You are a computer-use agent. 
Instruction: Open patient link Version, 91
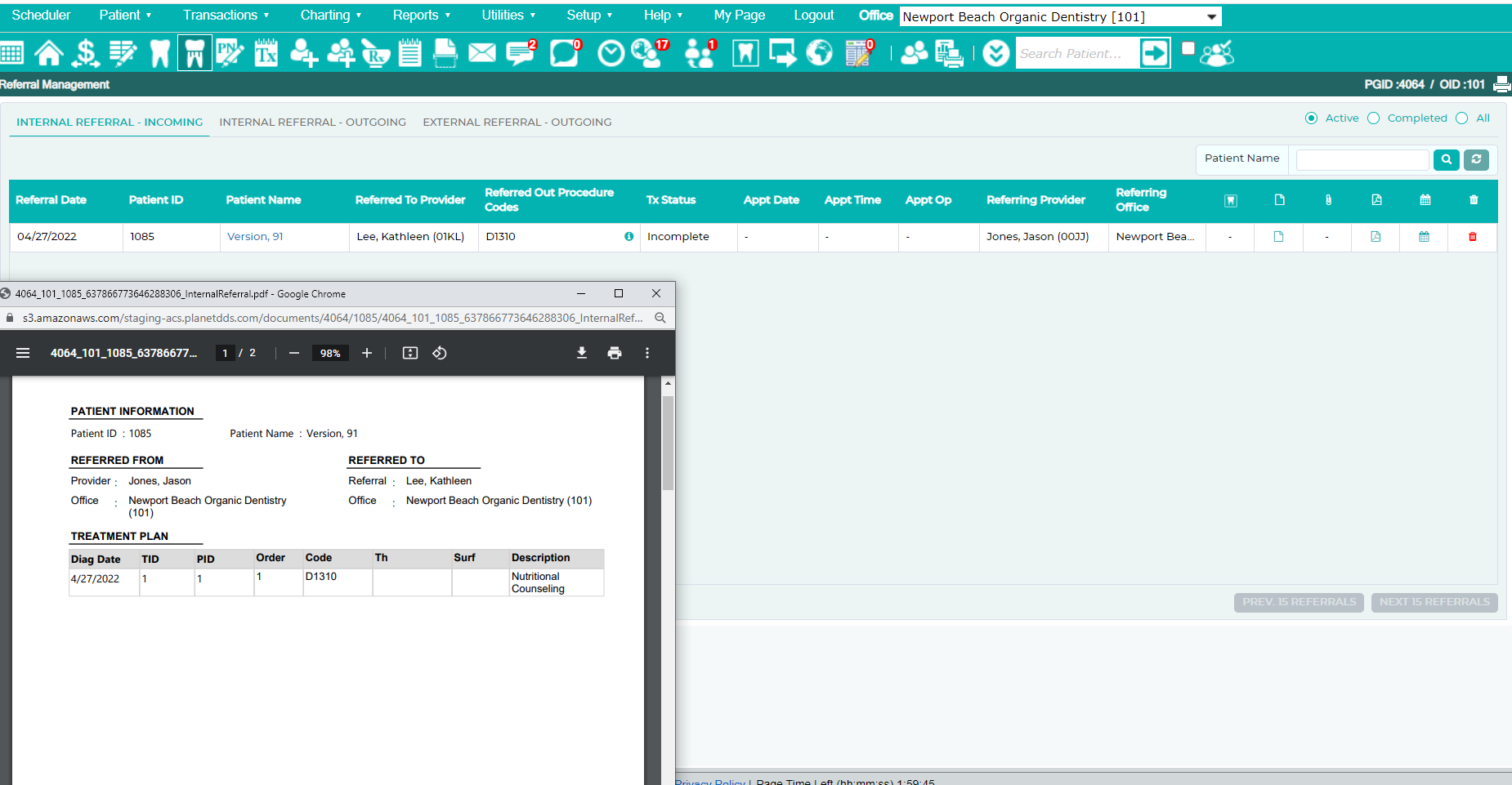tap(255, 237)
